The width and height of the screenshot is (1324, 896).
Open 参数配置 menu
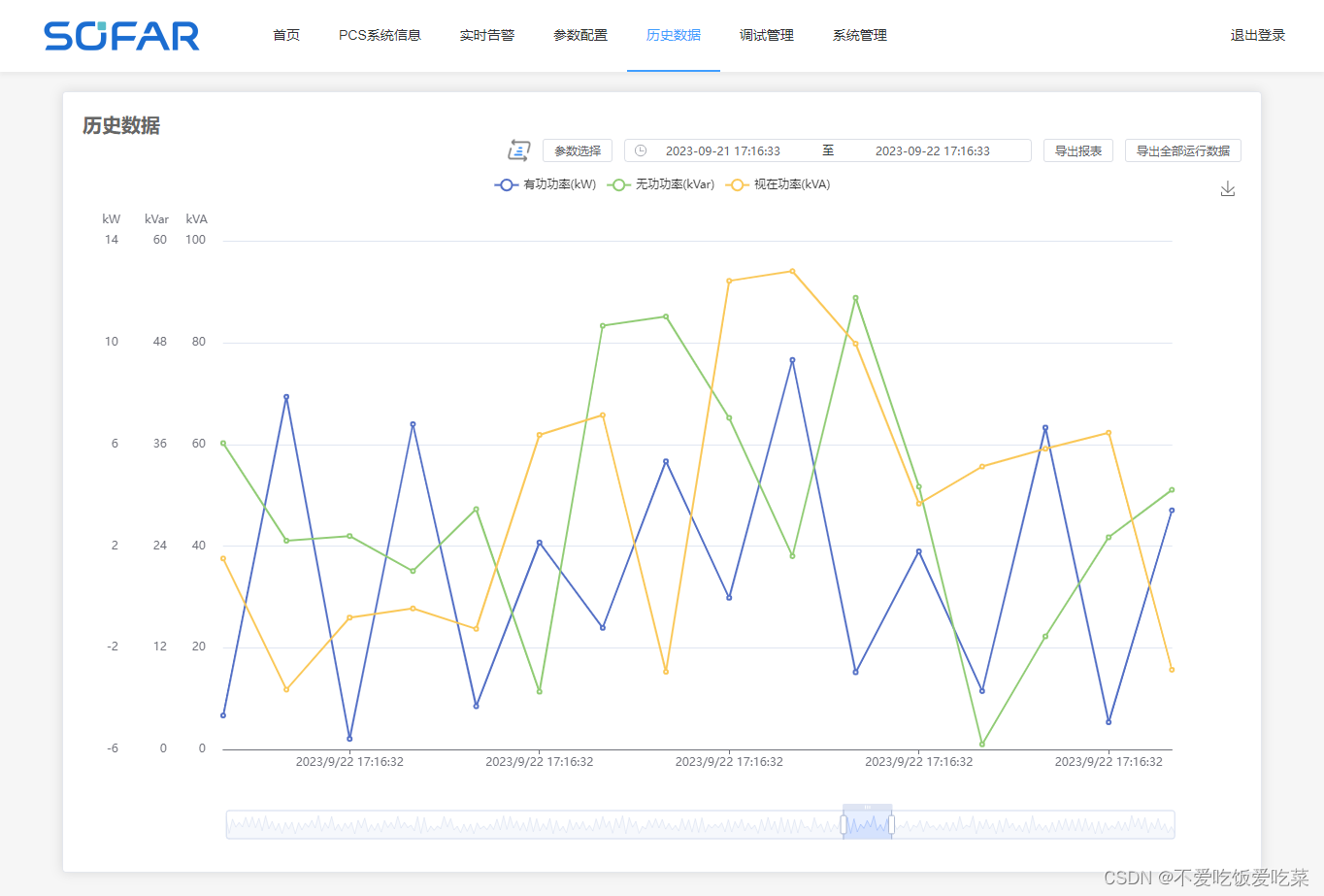click(580, 35)
